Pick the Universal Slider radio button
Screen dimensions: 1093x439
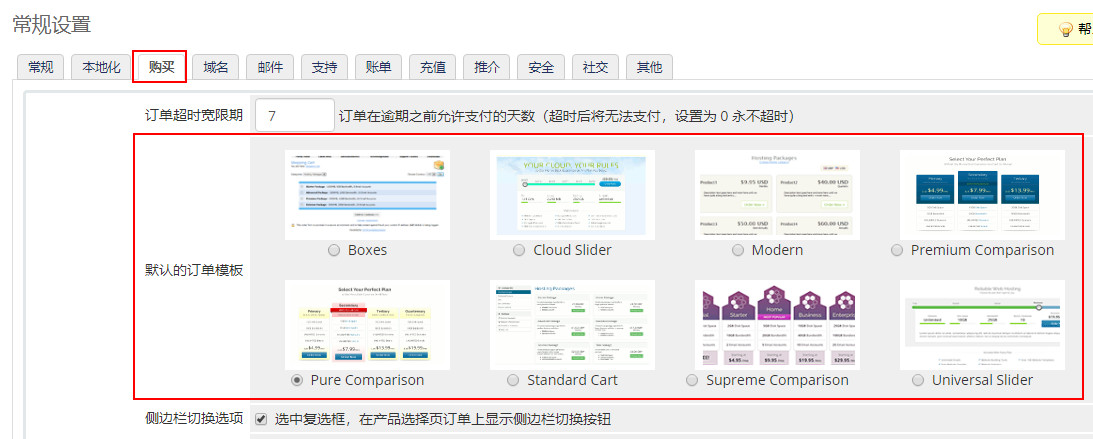918,380
